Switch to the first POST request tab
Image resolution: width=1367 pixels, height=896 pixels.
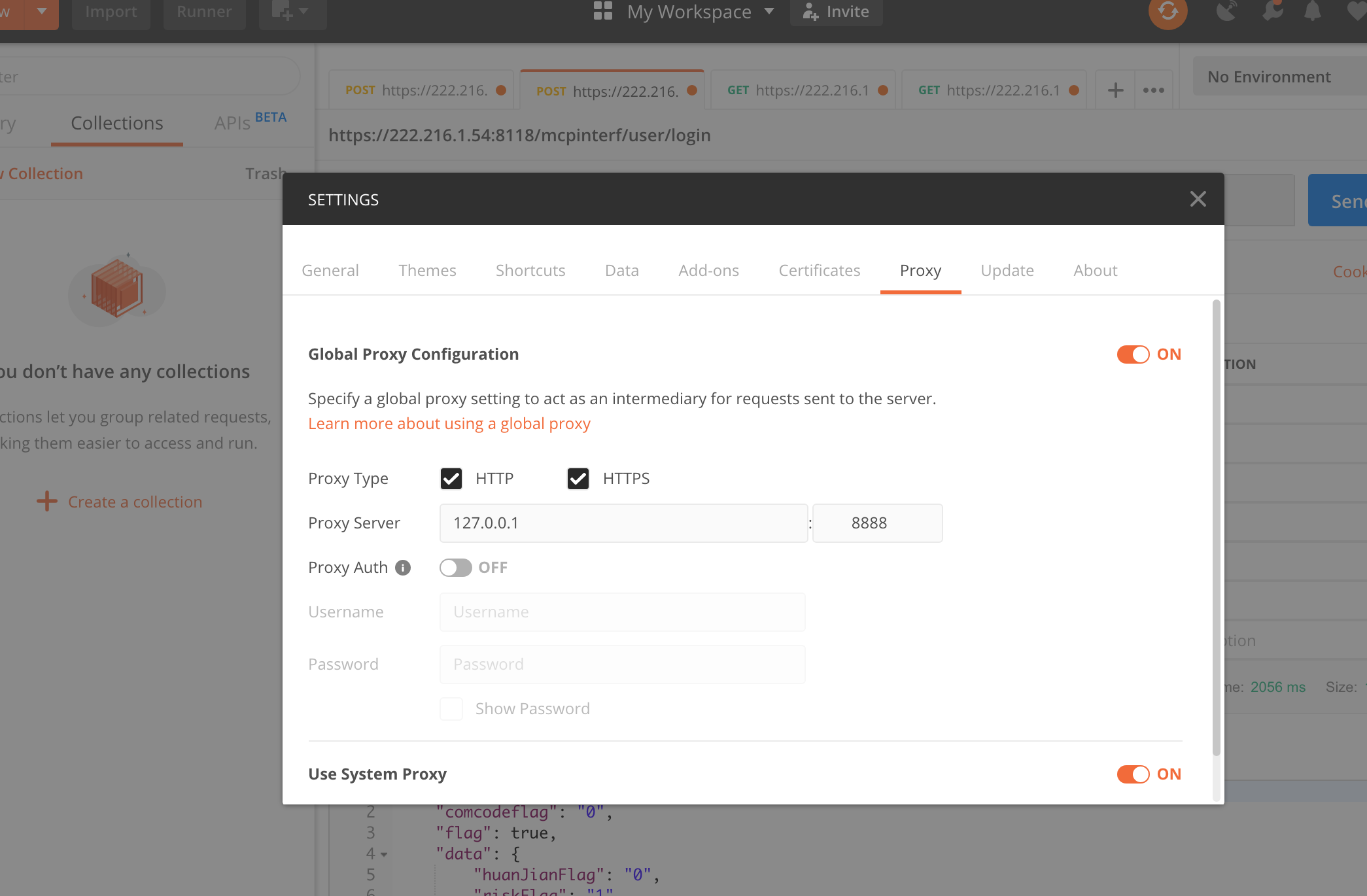coord(421,90)
